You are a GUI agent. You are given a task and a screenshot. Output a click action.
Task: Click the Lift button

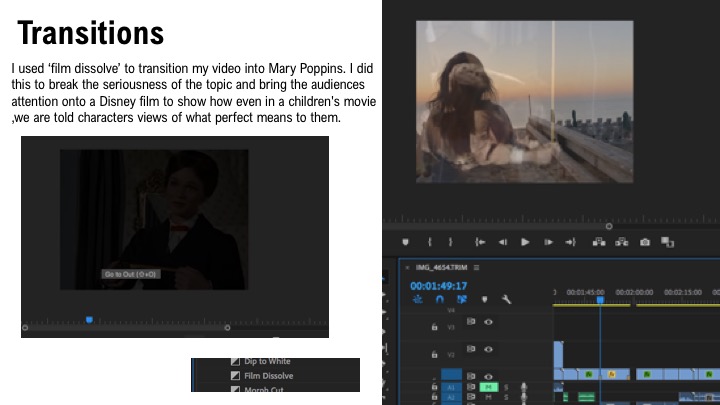(x=599, y=241)
